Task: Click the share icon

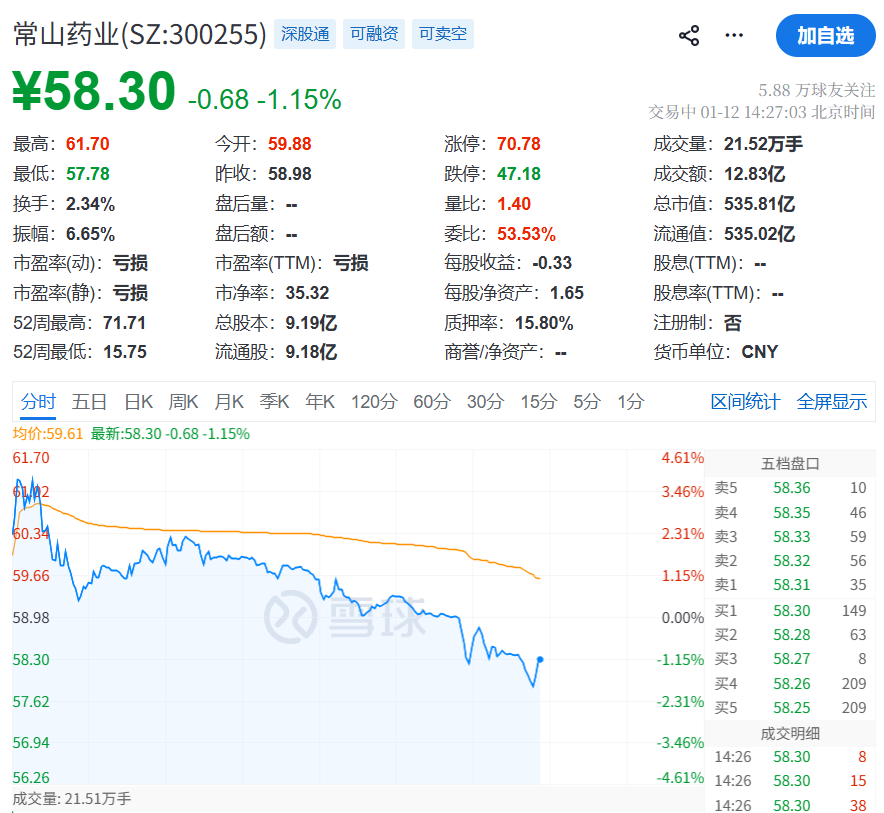Action: [x=689, y=36]
